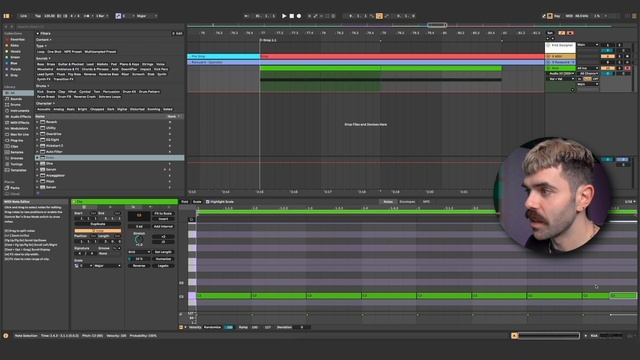Toggle computer MIDI keyboard icon

(550, 16)
